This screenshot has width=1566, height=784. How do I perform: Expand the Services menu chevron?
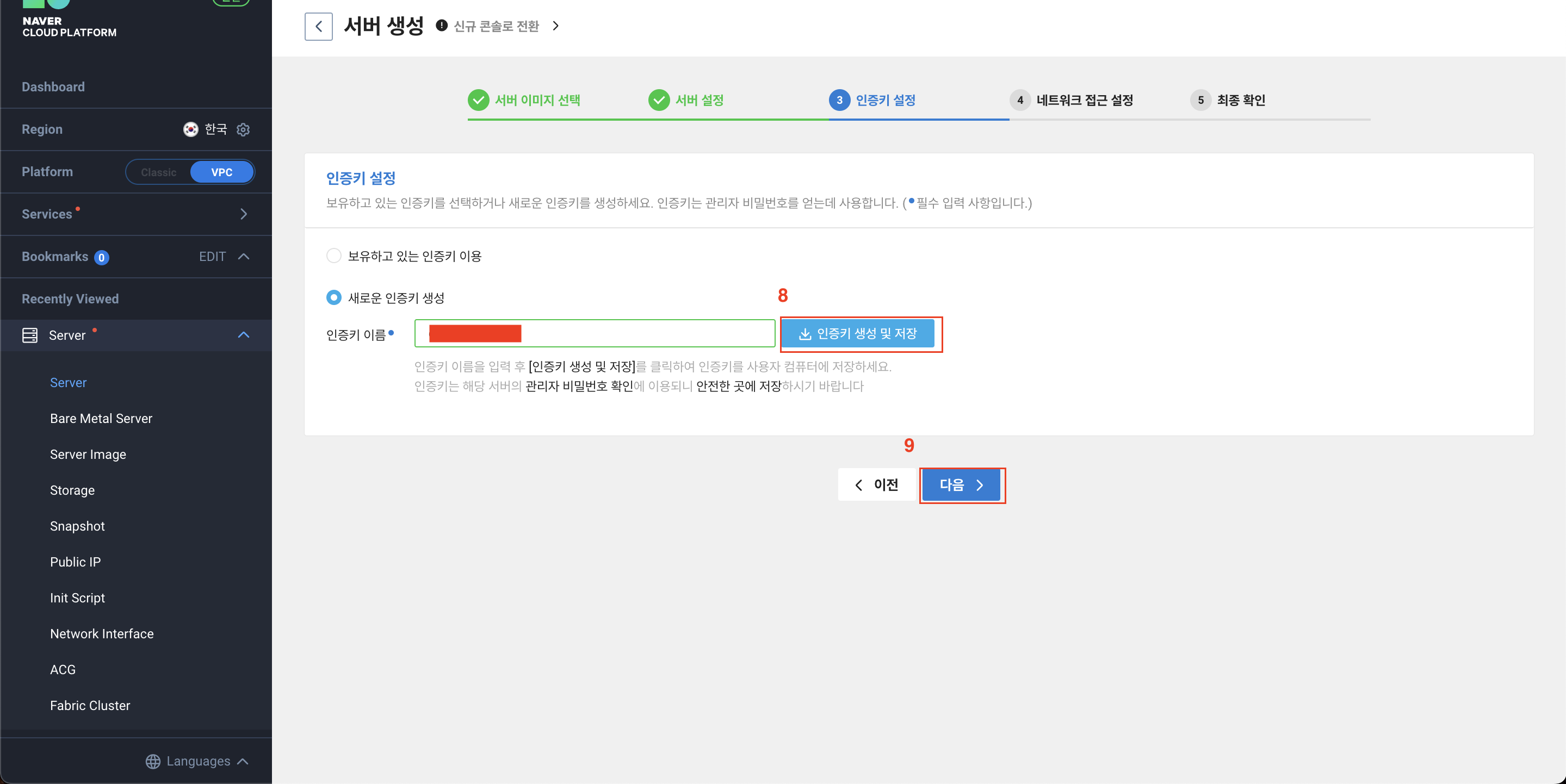244,214
